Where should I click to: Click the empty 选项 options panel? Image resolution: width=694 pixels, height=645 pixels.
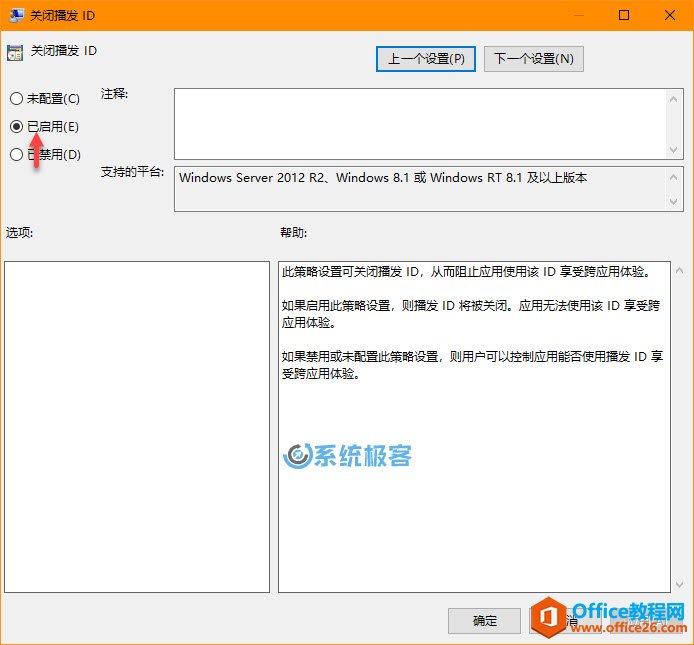coord(137,427)
